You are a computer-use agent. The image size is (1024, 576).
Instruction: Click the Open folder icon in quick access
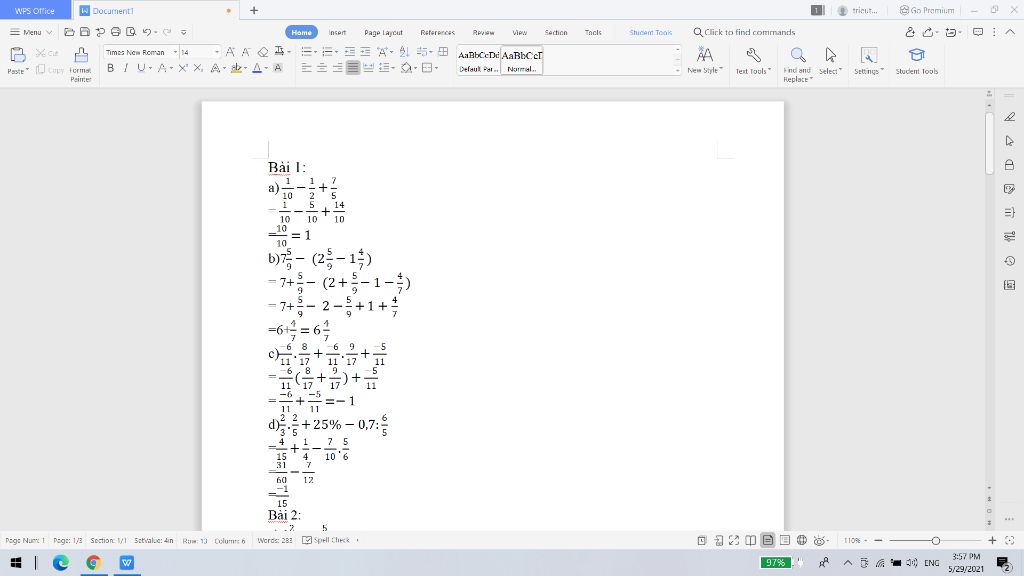click(69, 32)
